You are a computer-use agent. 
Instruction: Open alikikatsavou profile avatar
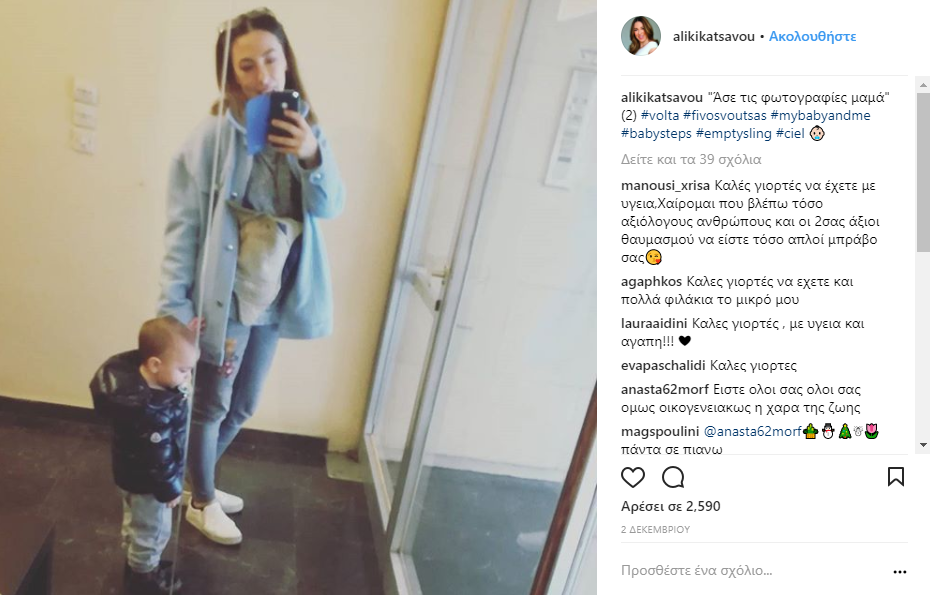[641, 36]
